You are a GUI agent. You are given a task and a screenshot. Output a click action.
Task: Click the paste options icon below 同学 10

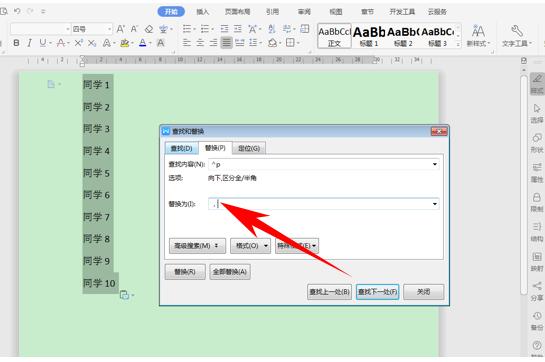(x=124, y=295)
